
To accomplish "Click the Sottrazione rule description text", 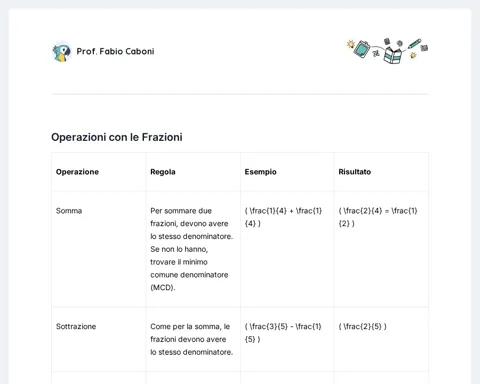I will [x=192, y=339].
